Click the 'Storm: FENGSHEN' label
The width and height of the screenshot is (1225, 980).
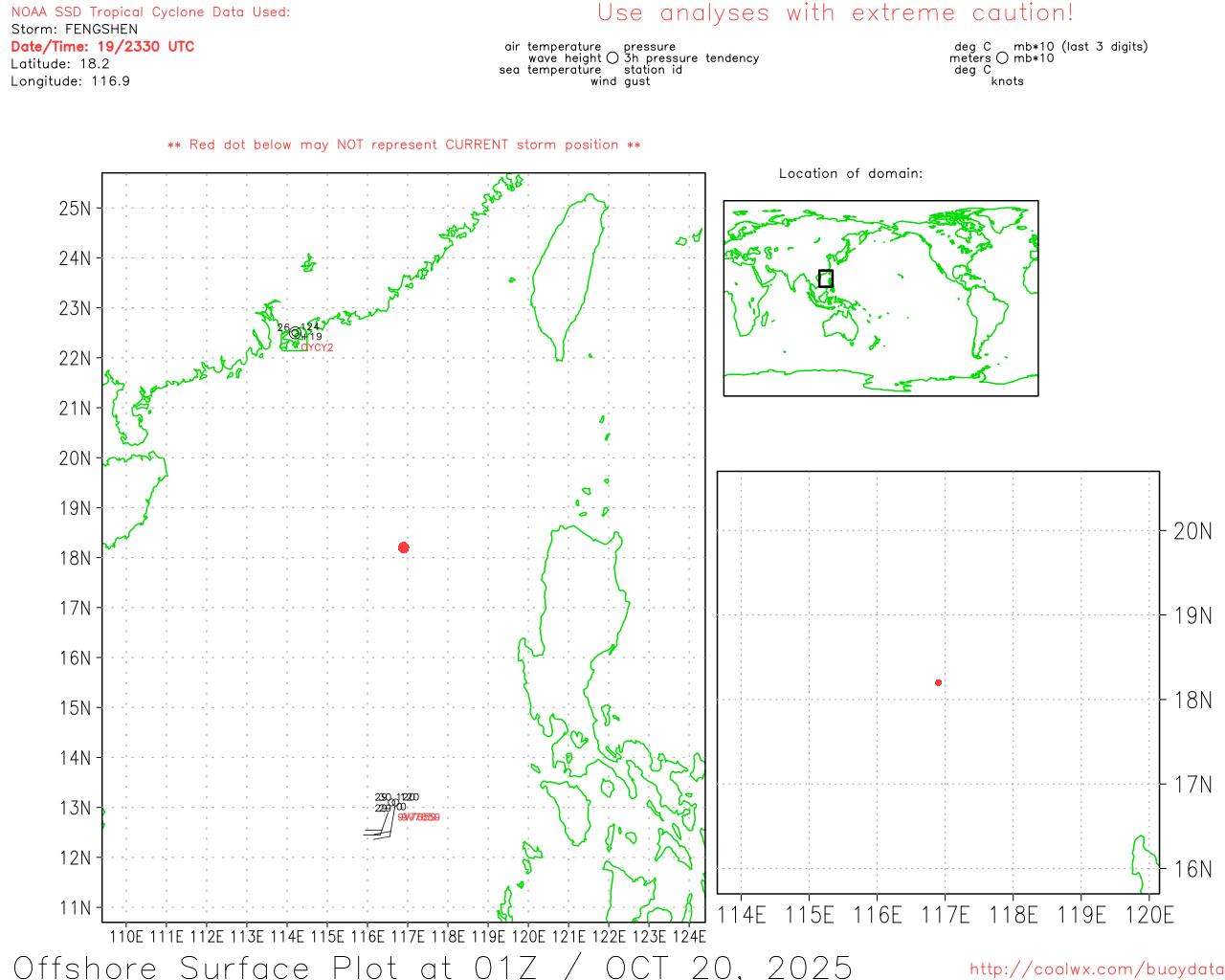pyautogui.click(x=75, y=30)
